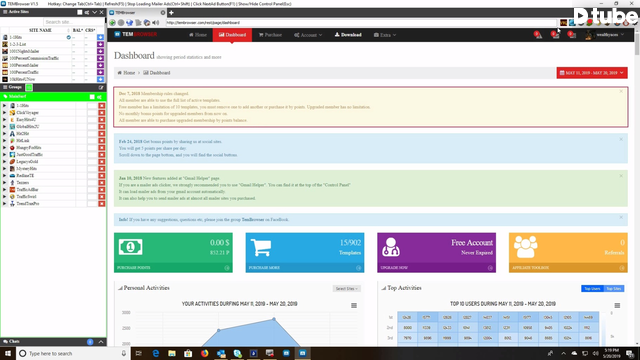
Task: Open Personal Activities chart hamburger menu
Action: (x=354, y=305)
